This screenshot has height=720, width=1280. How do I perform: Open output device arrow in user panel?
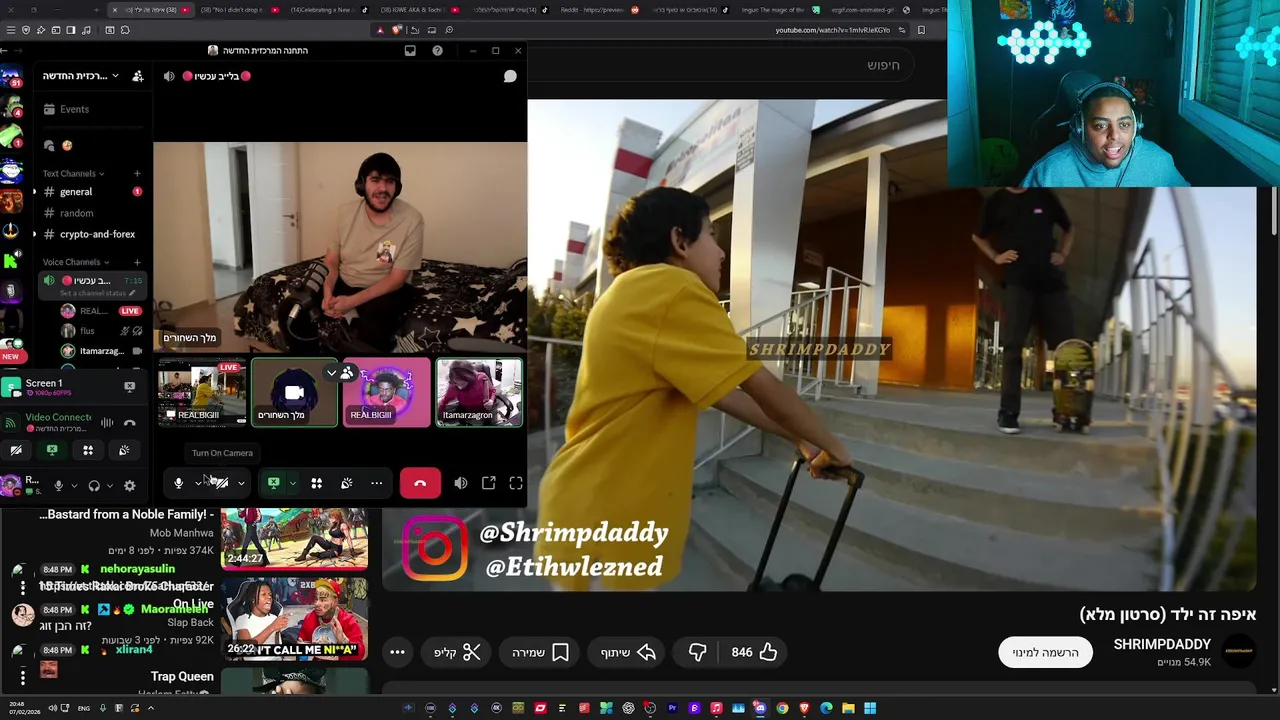(109, 486)
